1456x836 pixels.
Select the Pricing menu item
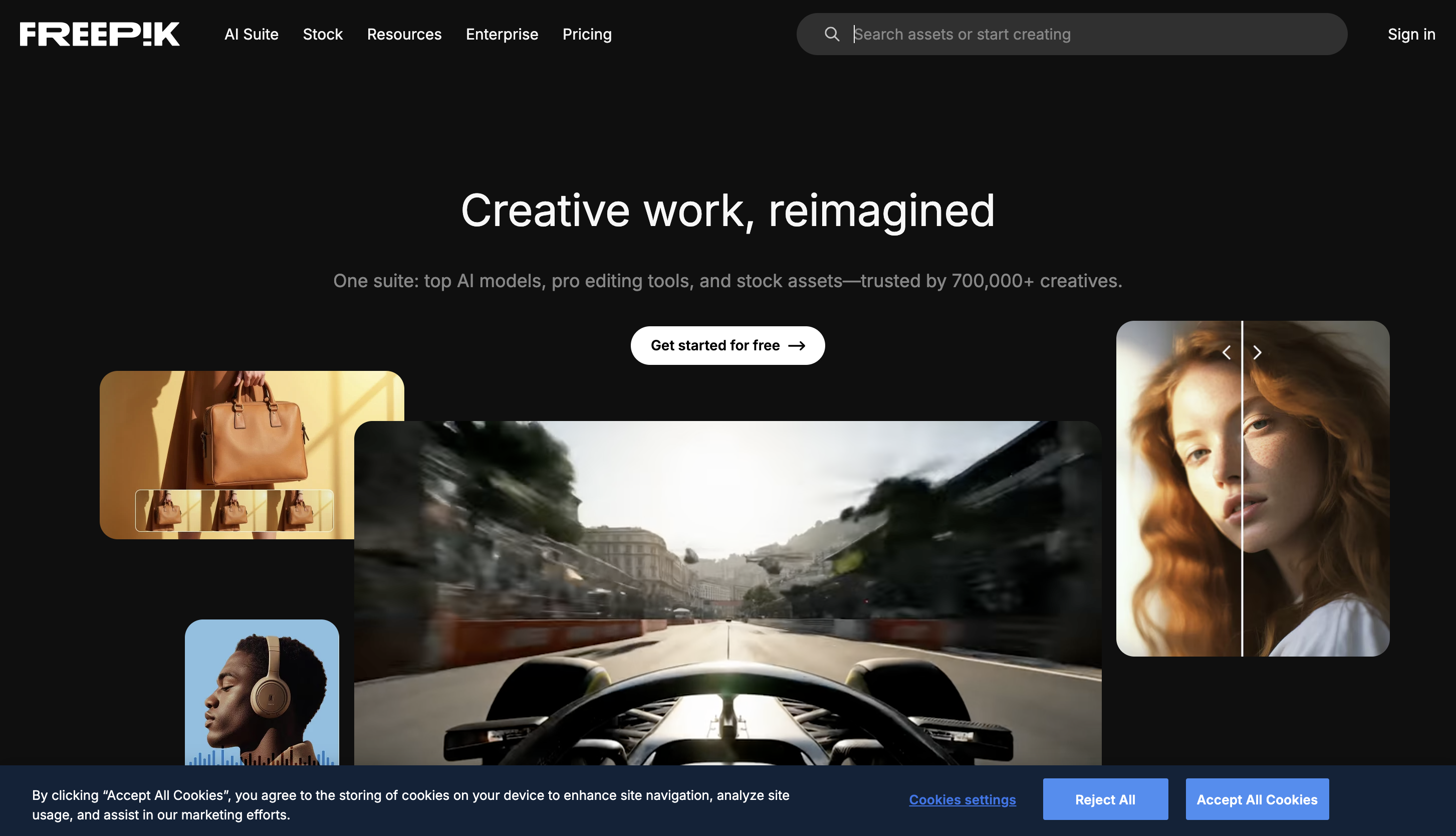tap(587, 34)
